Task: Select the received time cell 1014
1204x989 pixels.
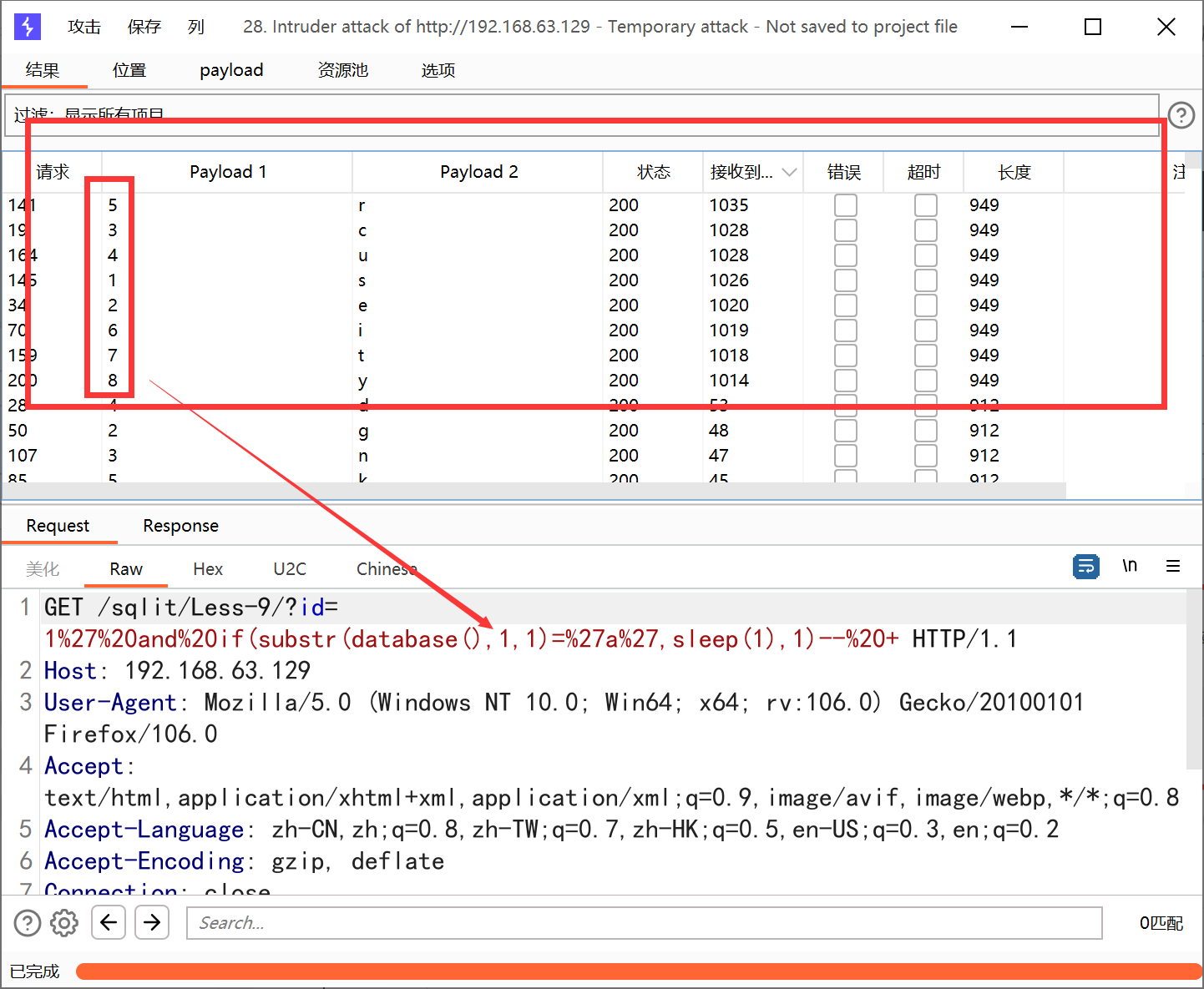Action: click(729, 381)
